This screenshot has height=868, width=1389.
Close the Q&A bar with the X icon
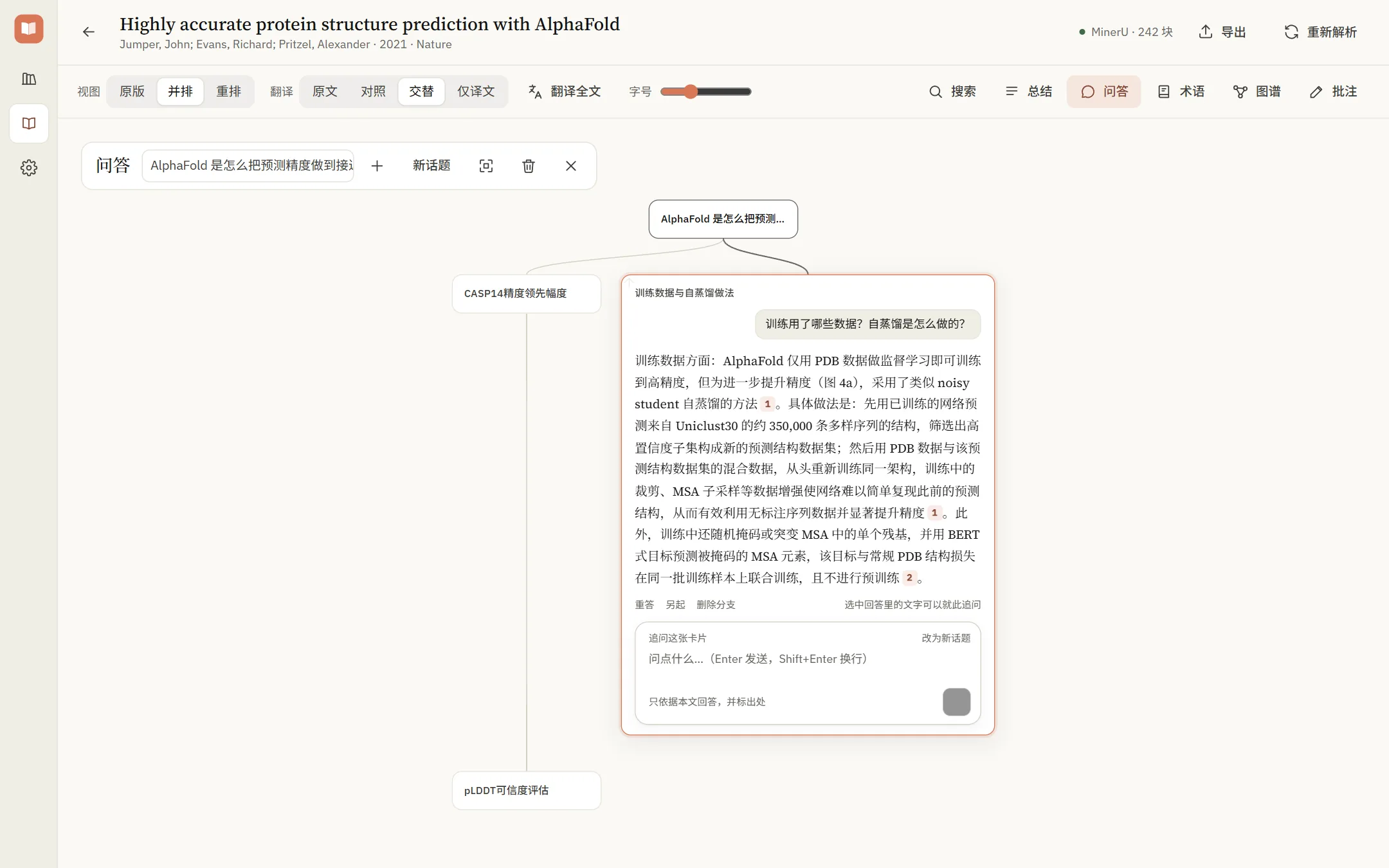pyautogui.click(x=571, y=166)
